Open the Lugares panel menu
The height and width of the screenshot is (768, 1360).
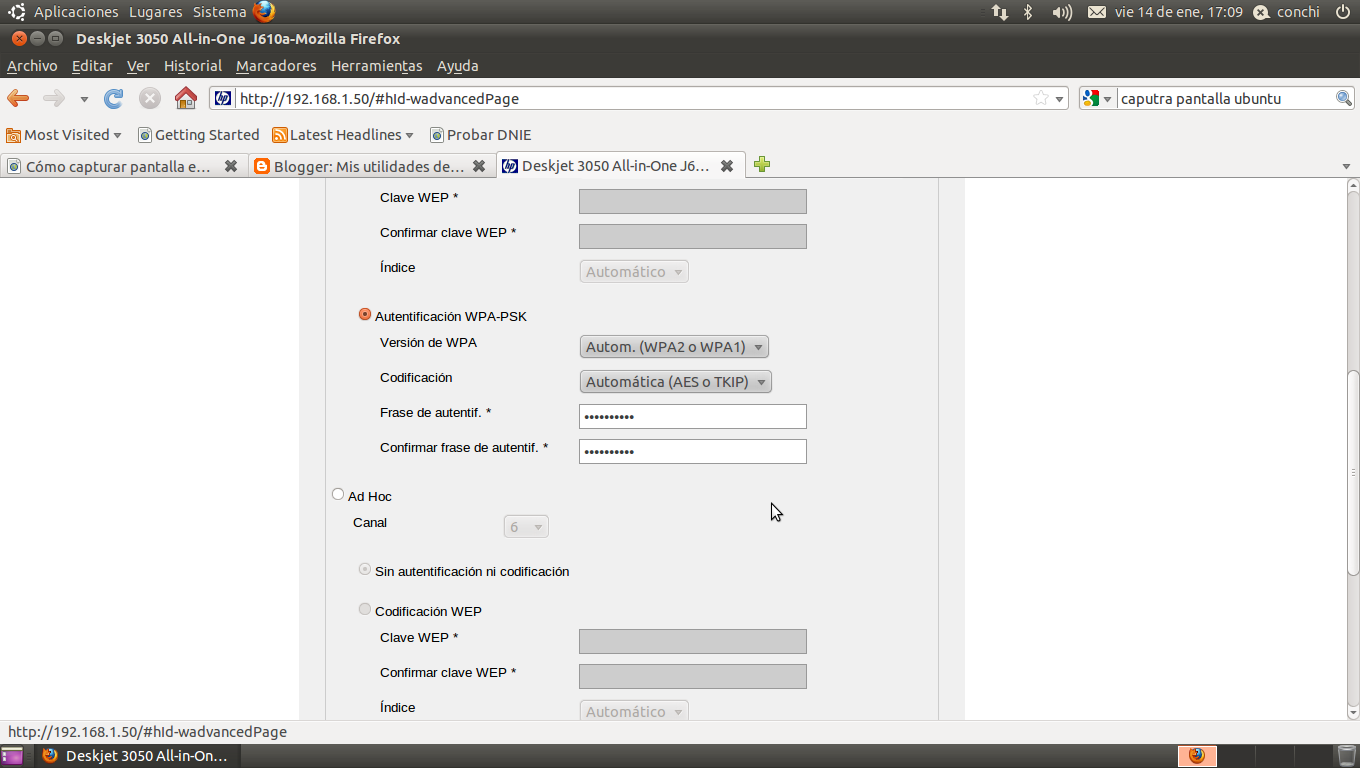pos(155,12)
